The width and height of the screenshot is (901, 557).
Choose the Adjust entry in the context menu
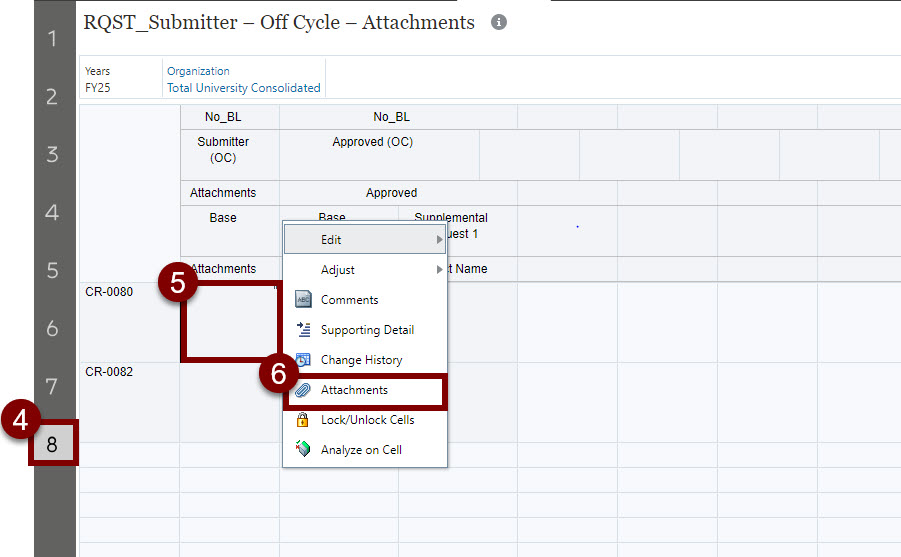(x=337, y=270)
